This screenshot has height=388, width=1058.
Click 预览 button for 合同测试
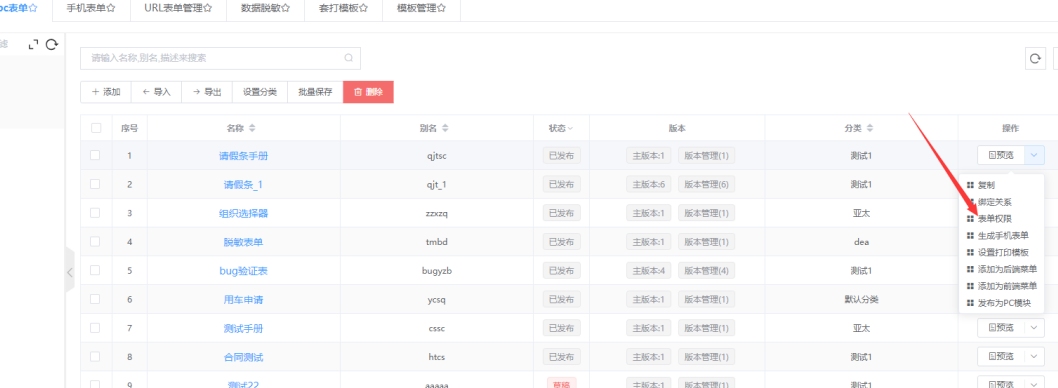point(1001,356)
